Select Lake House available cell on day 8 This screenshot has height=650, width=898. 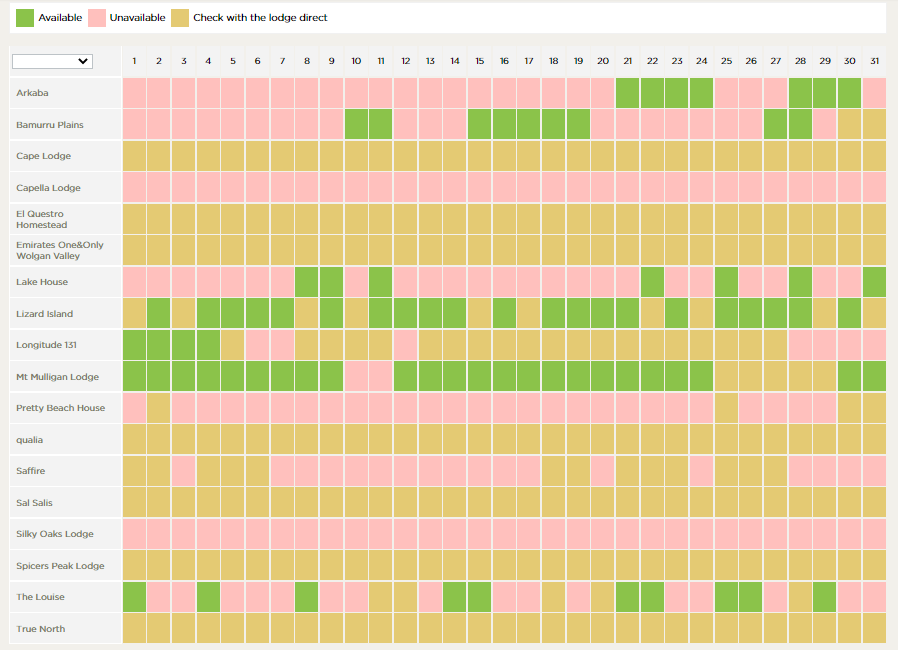pyautogui.click(x=307, y=282)
